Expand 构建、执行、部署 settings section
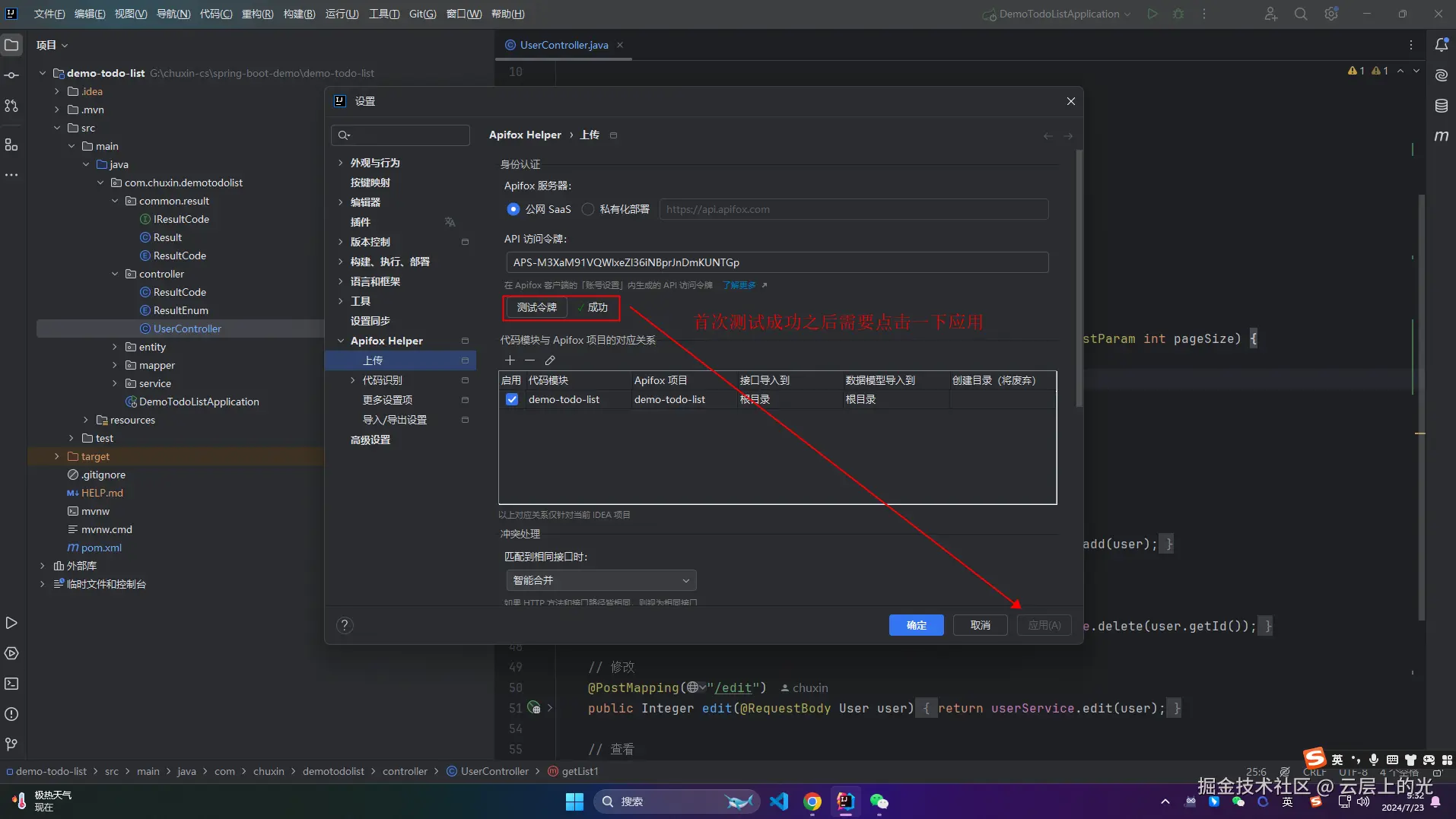 click(340, 262)
